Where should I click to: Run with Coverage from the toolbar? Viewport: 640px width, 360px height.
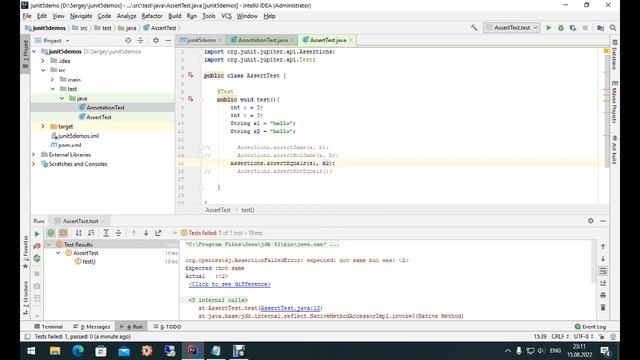click(x=573, y=28)
